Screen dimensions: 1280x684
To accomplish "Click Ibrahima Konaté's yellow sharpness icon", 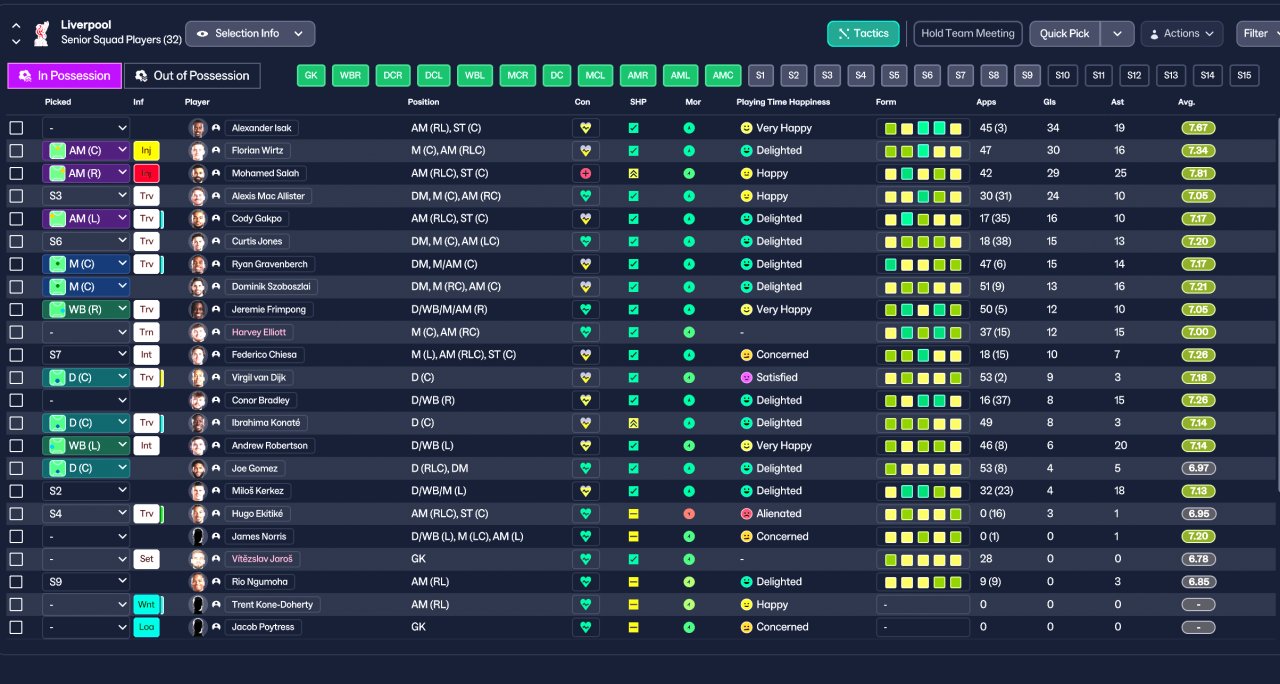I will (633, 423).
